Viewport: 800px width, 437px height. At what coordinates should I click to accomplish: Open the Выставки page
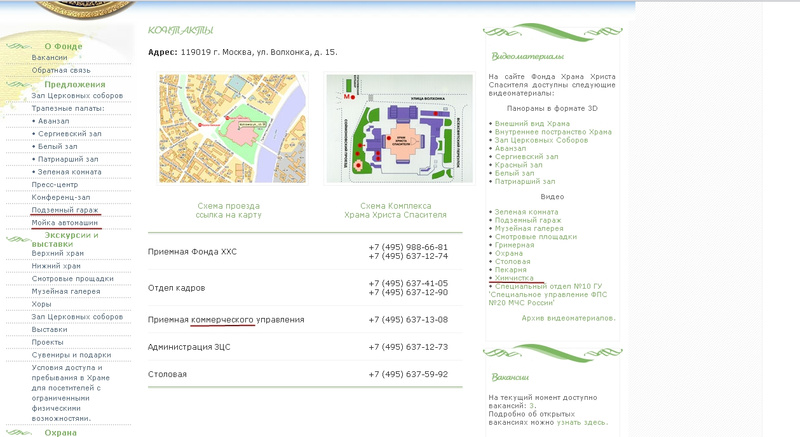[49, 330]
